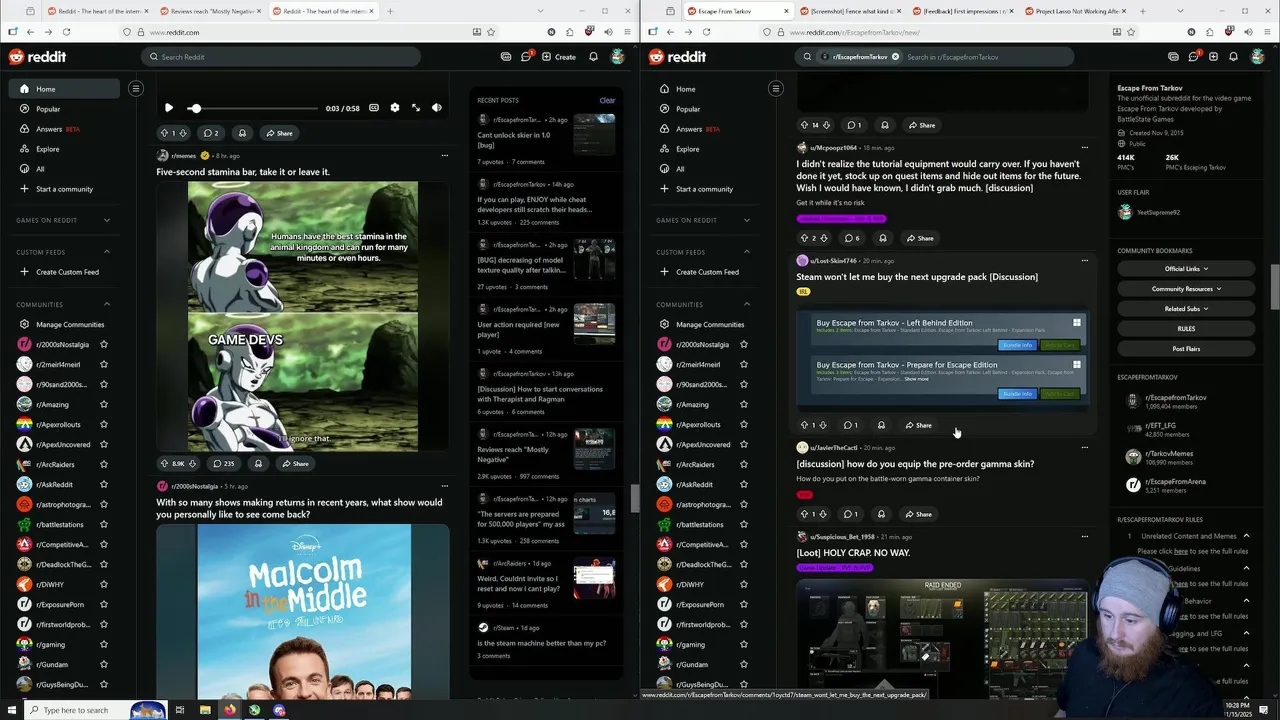1280x720 pixels.
Task: Toggle fullscreen on the video player
Action: 416,108
